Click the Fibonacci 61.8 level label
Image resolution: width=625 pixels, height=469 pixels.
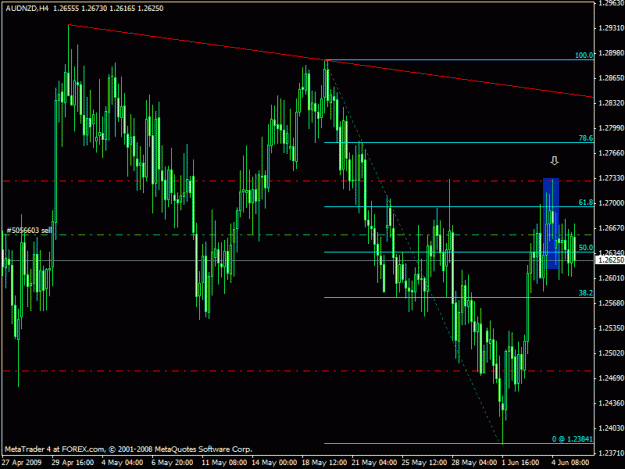[x=586, y=202]
